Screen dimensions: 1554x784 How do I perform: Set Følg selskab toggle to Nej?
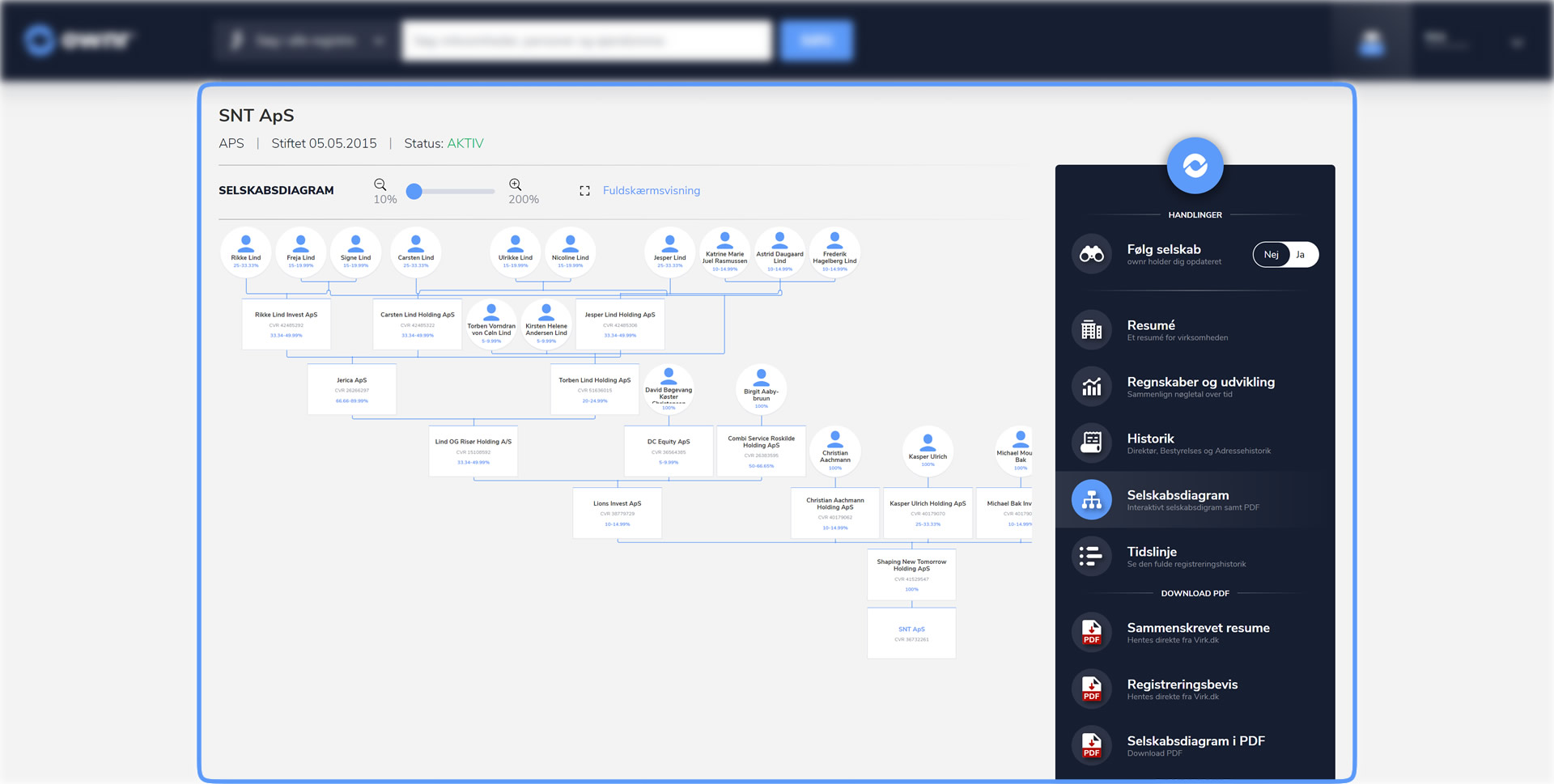pos(1272,255)
